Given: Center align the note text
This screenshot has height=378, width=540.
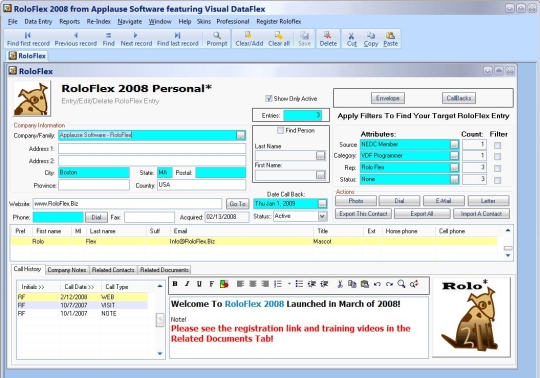Looking at the screenshot, I should point(253,284).
